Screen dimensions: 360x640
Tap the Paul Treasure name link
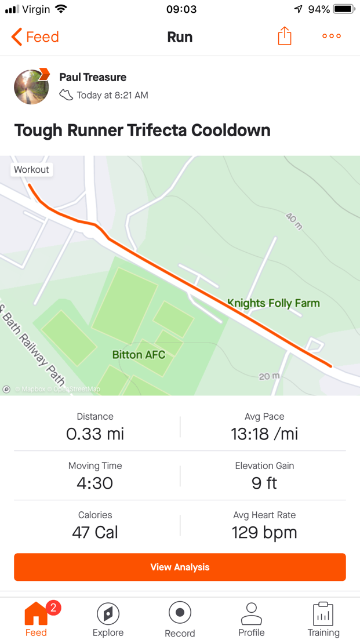point(93,77)
